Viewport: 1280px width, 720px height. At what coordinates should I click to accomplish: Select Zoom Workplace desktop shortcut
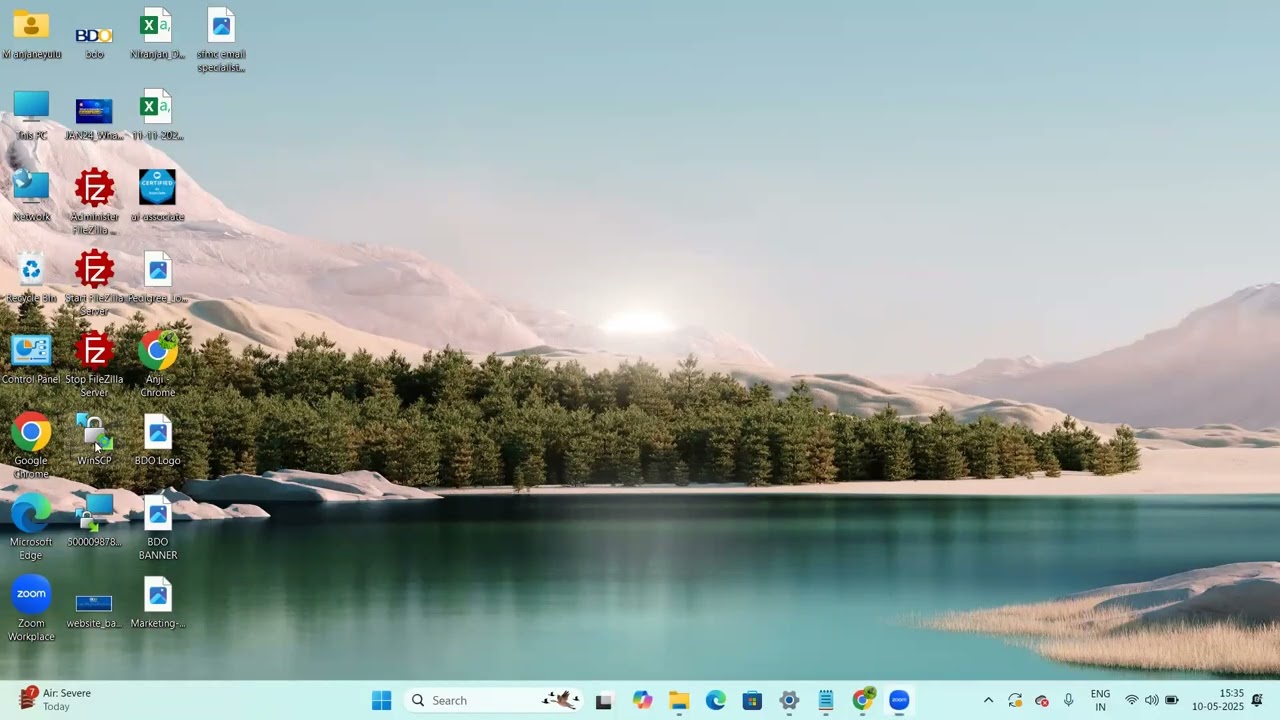(31, 609)
